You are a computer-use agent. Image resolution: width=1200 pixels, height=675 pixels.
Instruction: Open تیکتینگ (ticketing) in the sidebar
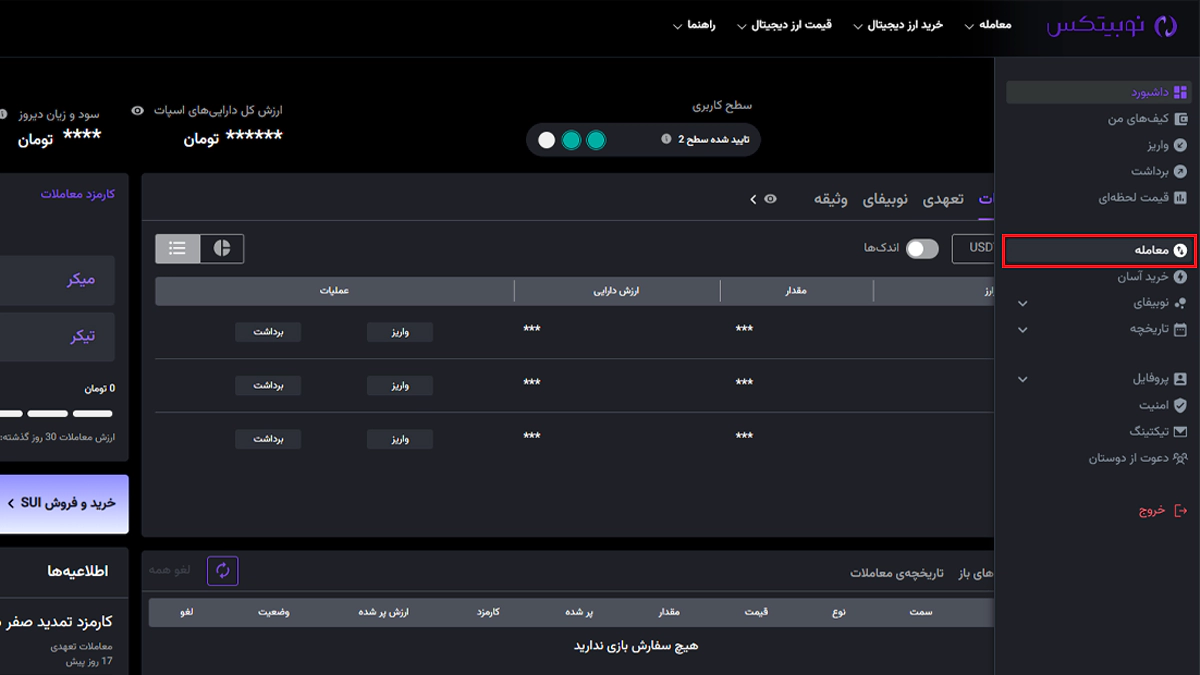tap(1157, 432)
